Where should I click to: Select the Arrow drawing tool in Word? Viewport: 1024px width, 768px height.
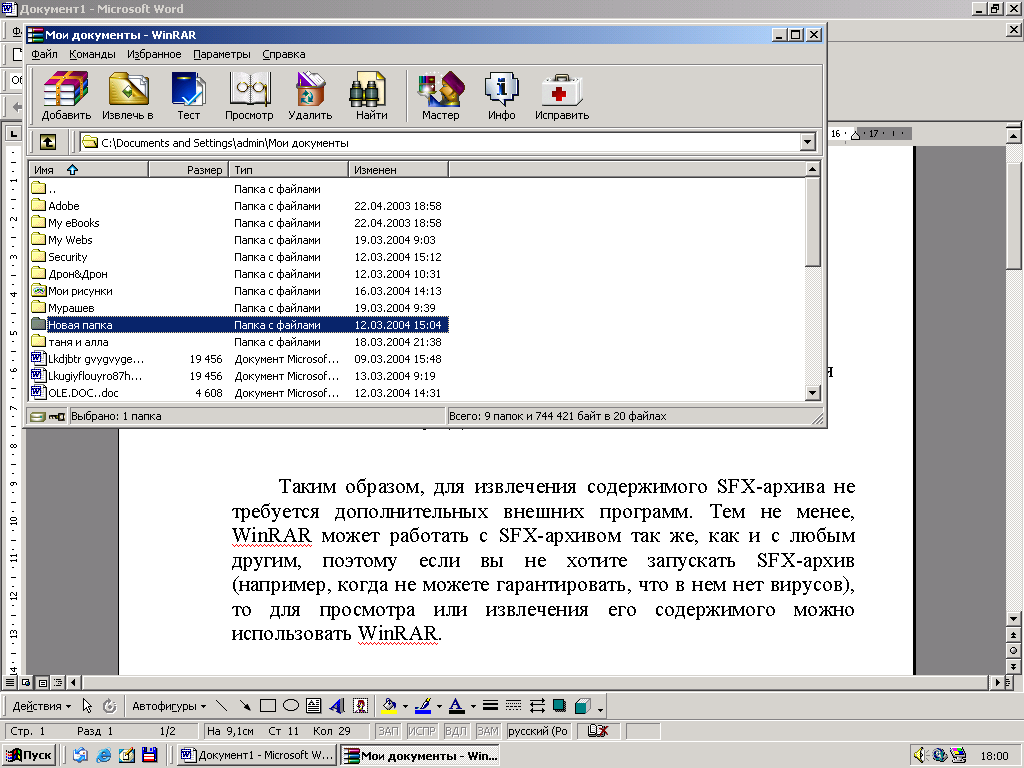pos(245,706)
